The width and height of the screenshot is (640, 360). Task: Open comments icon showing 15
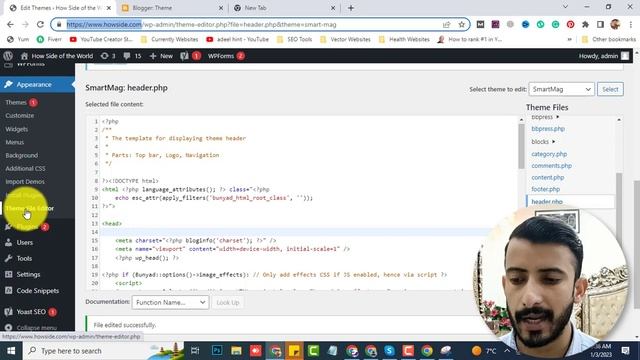click(132, 56)
